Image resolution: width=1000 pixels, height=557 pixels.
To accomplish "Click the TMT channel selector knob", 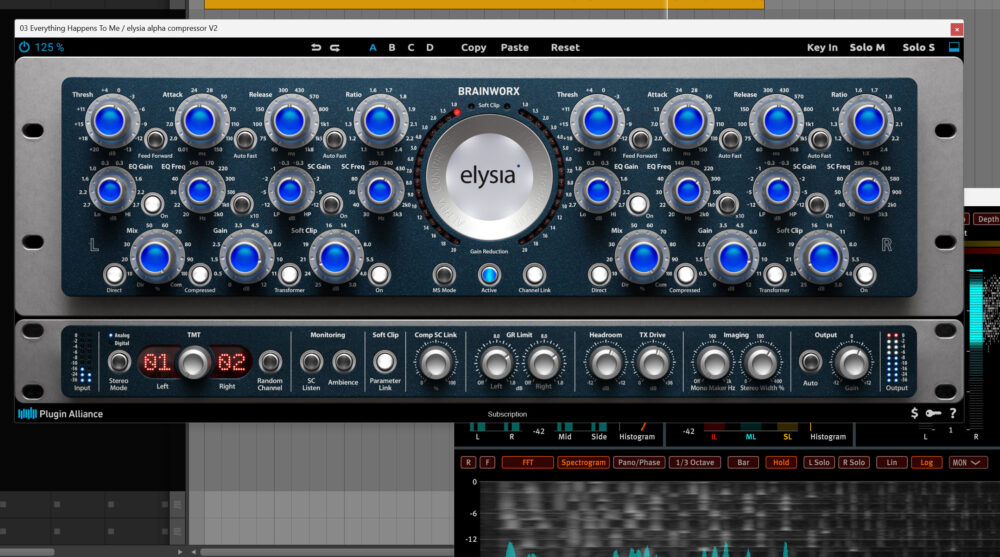I will coord(194,362).
